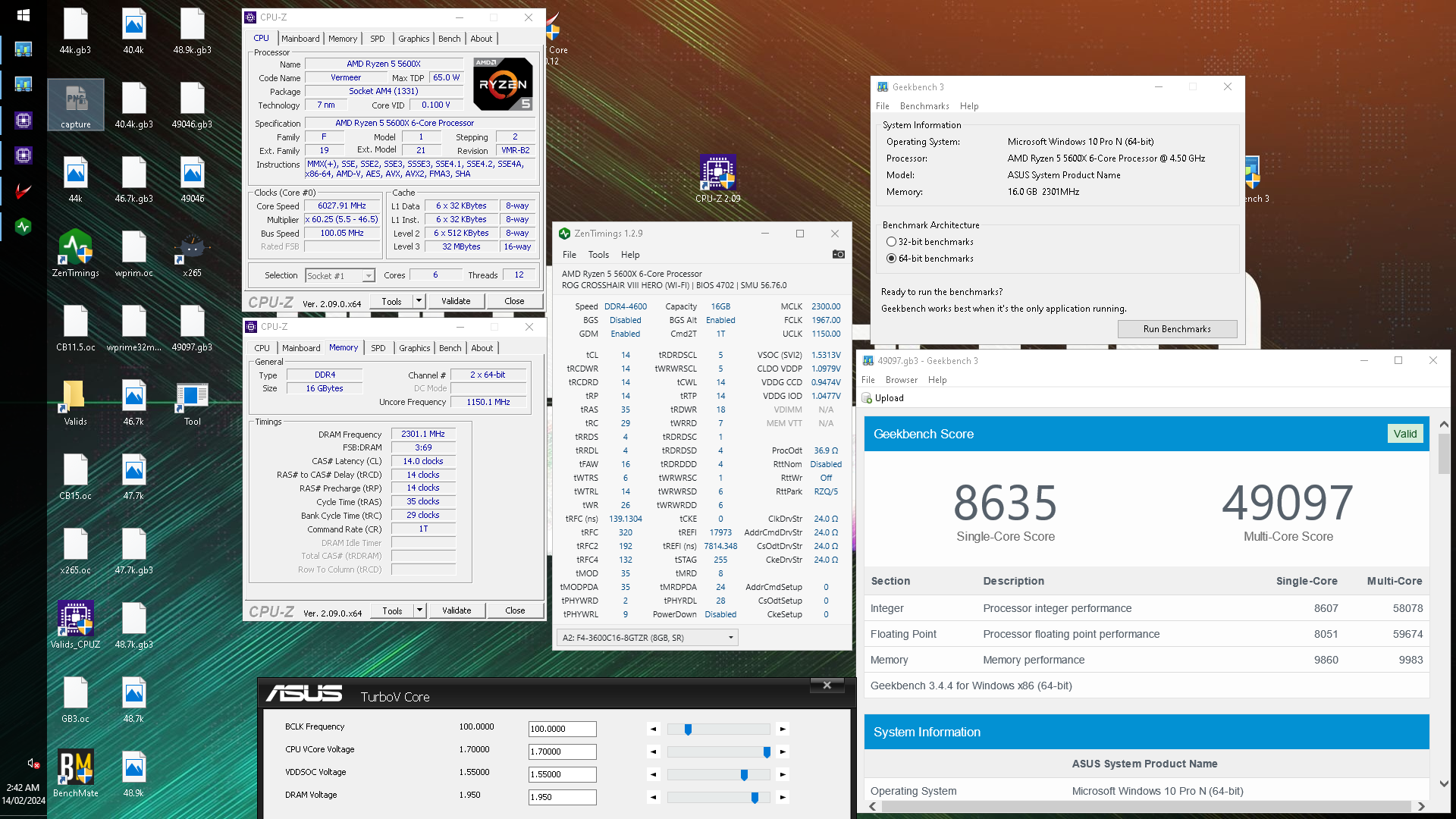Open the Bench tab in top CPU-Z
This screenshot has width=1456, height=819.
tap(449, 39)
